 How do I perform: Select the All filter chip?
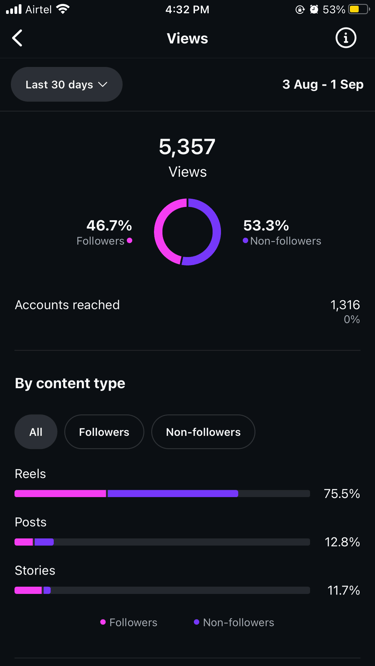[36, 432]
